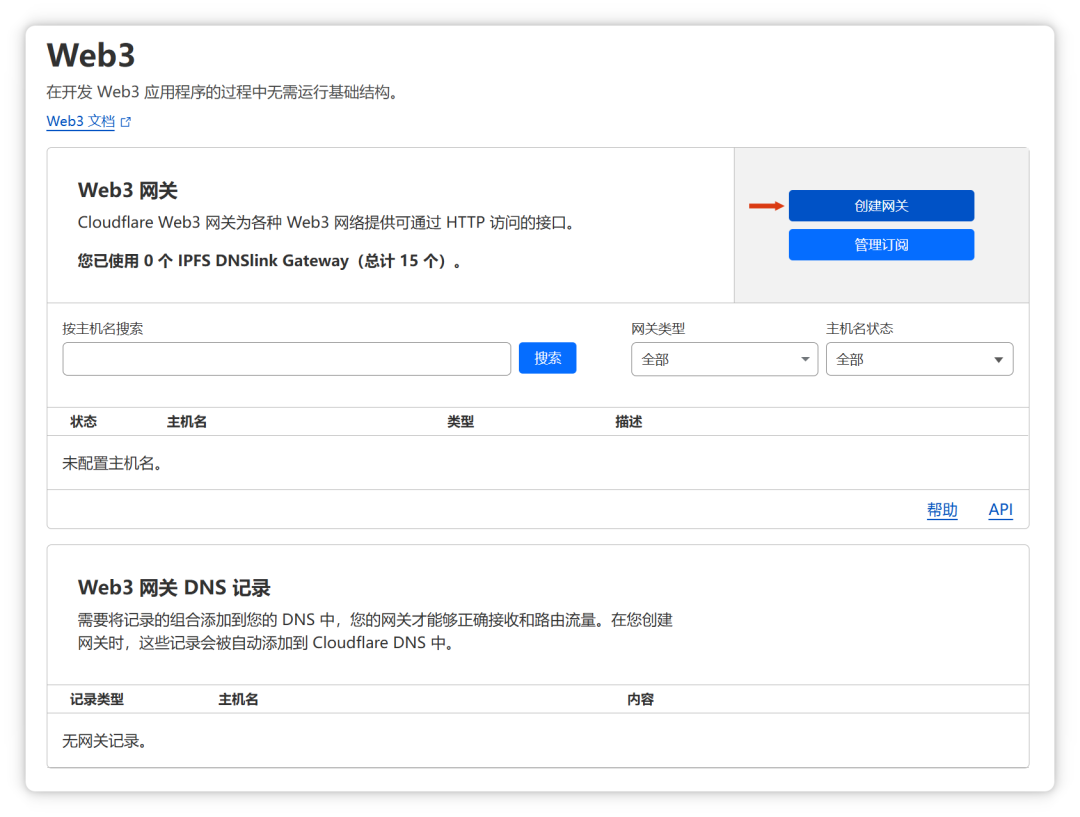Open 管理订阅 subscription management
Image resolution: width=1080 pixels, height=817 pixels.
click(x=881, y=245)
